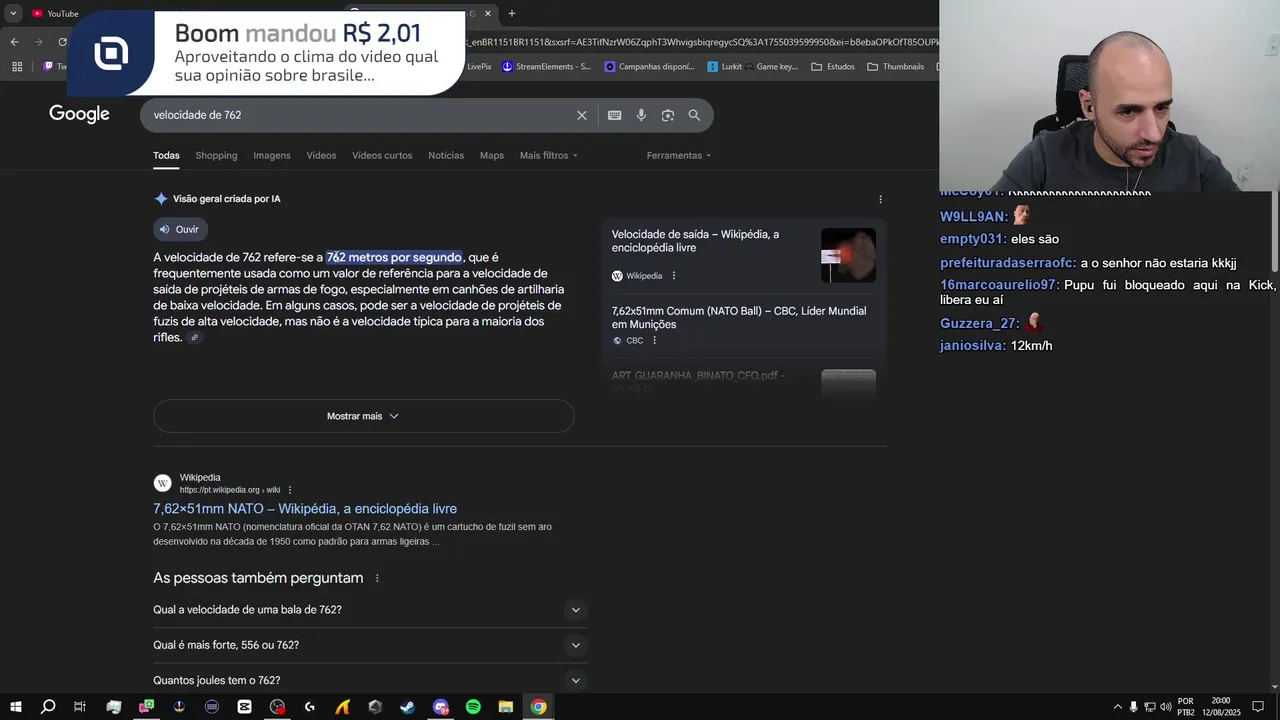This screenshot has width=1280, height=720.
Task: Switch to Maps results tab
Action: (x=492, y=156)
